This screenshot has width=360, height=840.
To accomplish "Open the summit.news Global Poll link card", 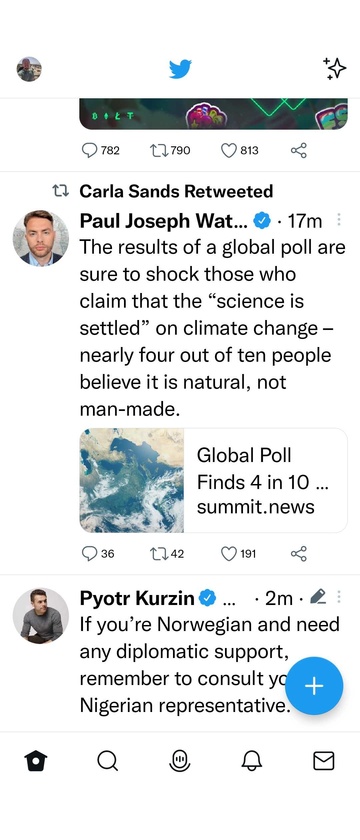I will coord(213,480).
